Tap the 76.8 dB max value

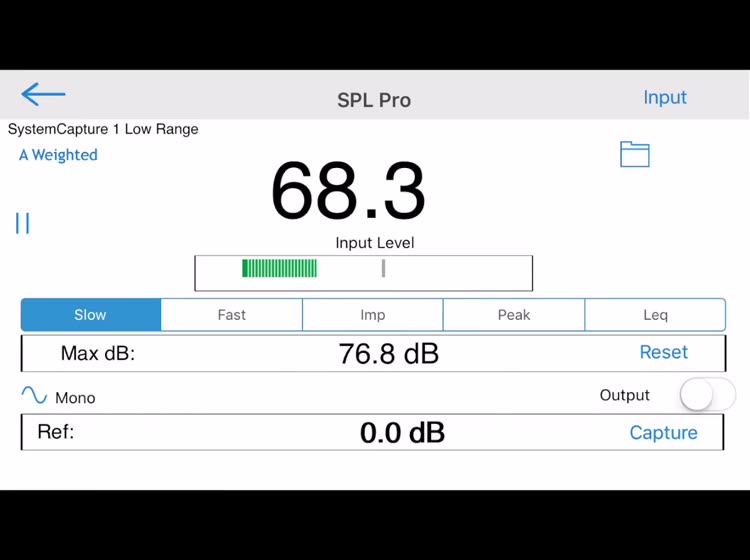(x=388, y=354)
